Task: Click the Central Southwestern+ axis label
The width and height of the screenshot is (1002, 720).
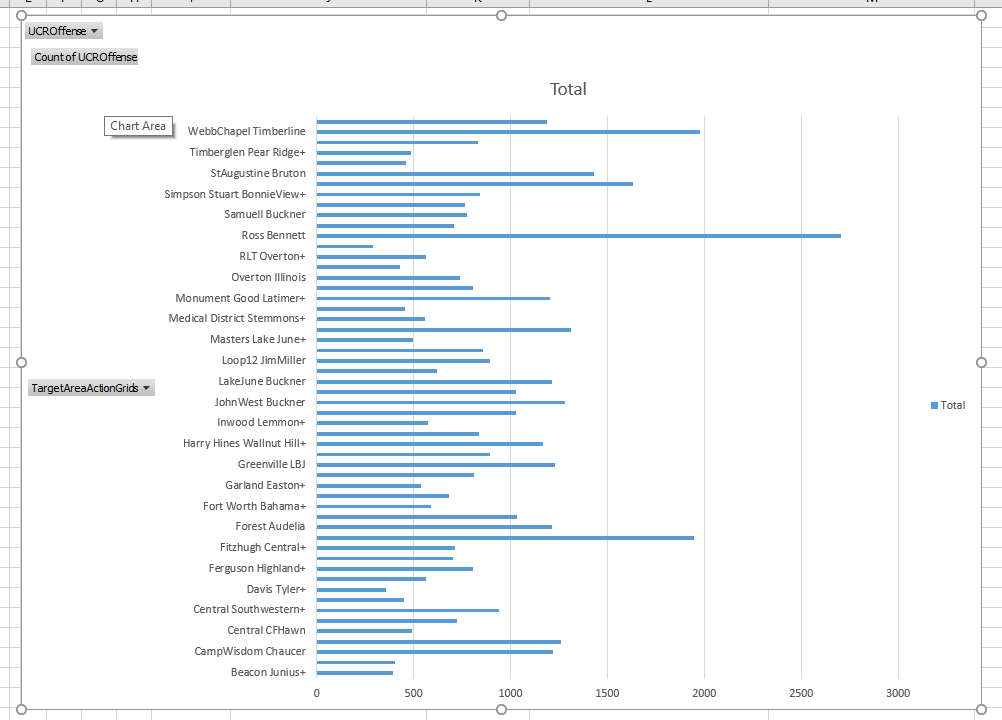Action: pyautogui.click(x=249, y=609)
